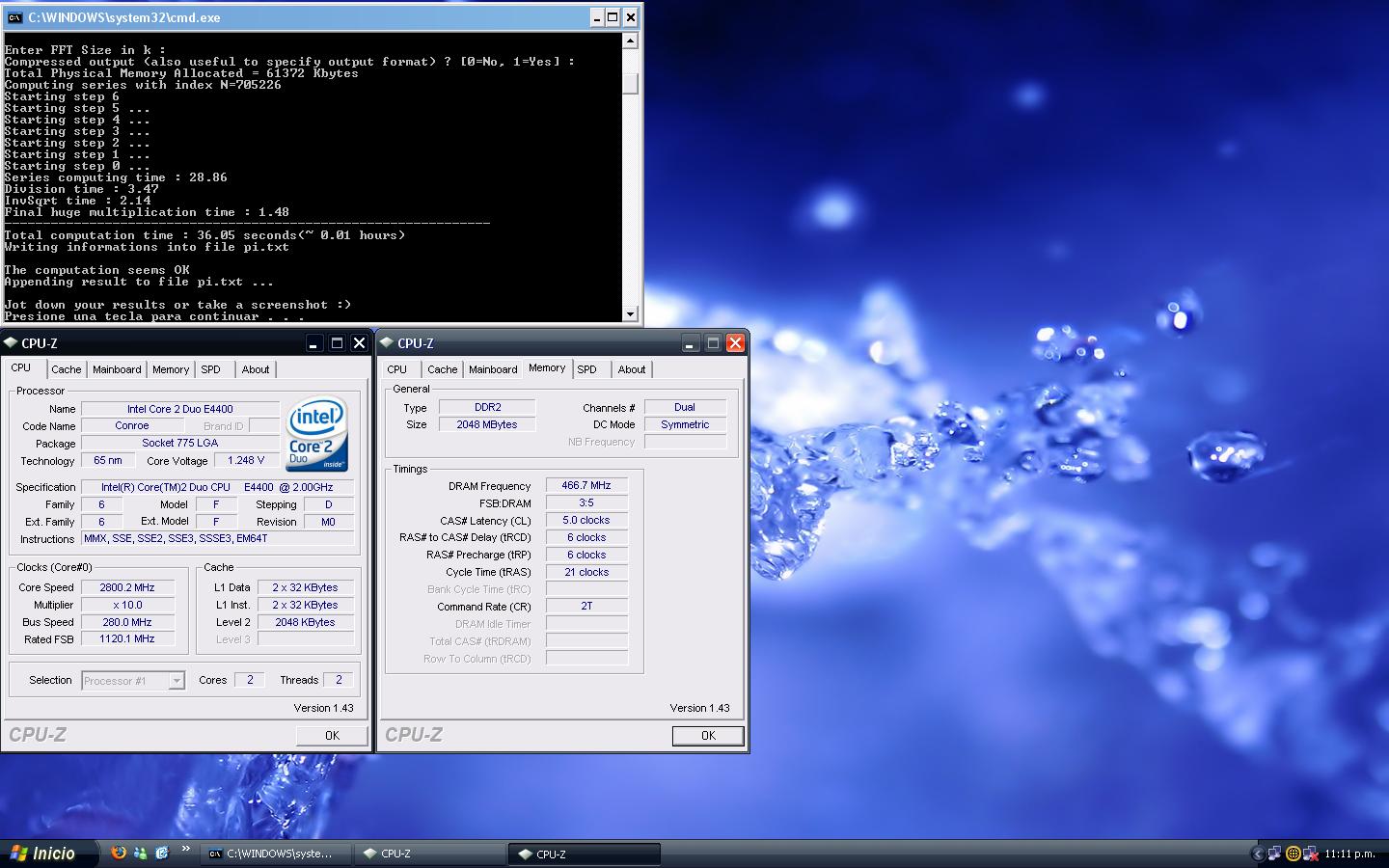Click the cmd vertical scrollbar thumb
1389x868 pixels.
[630, 82]
